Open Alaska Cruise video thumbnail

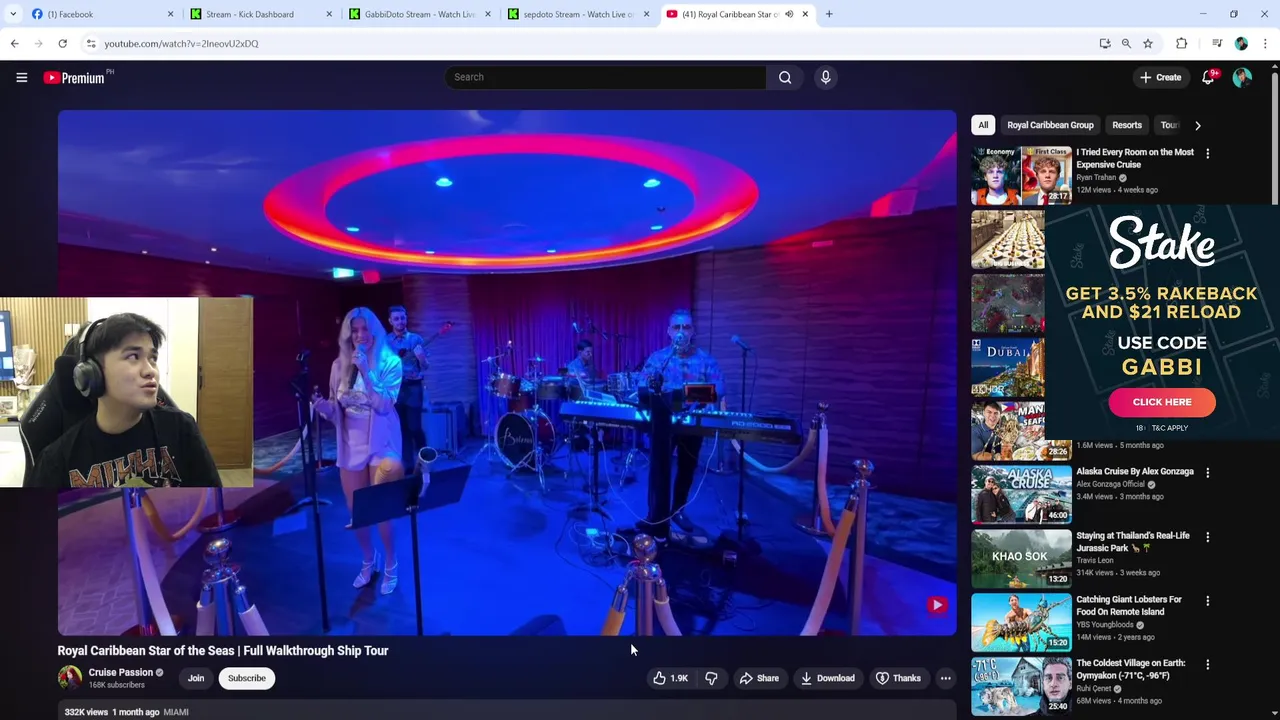pos(1021,494)
